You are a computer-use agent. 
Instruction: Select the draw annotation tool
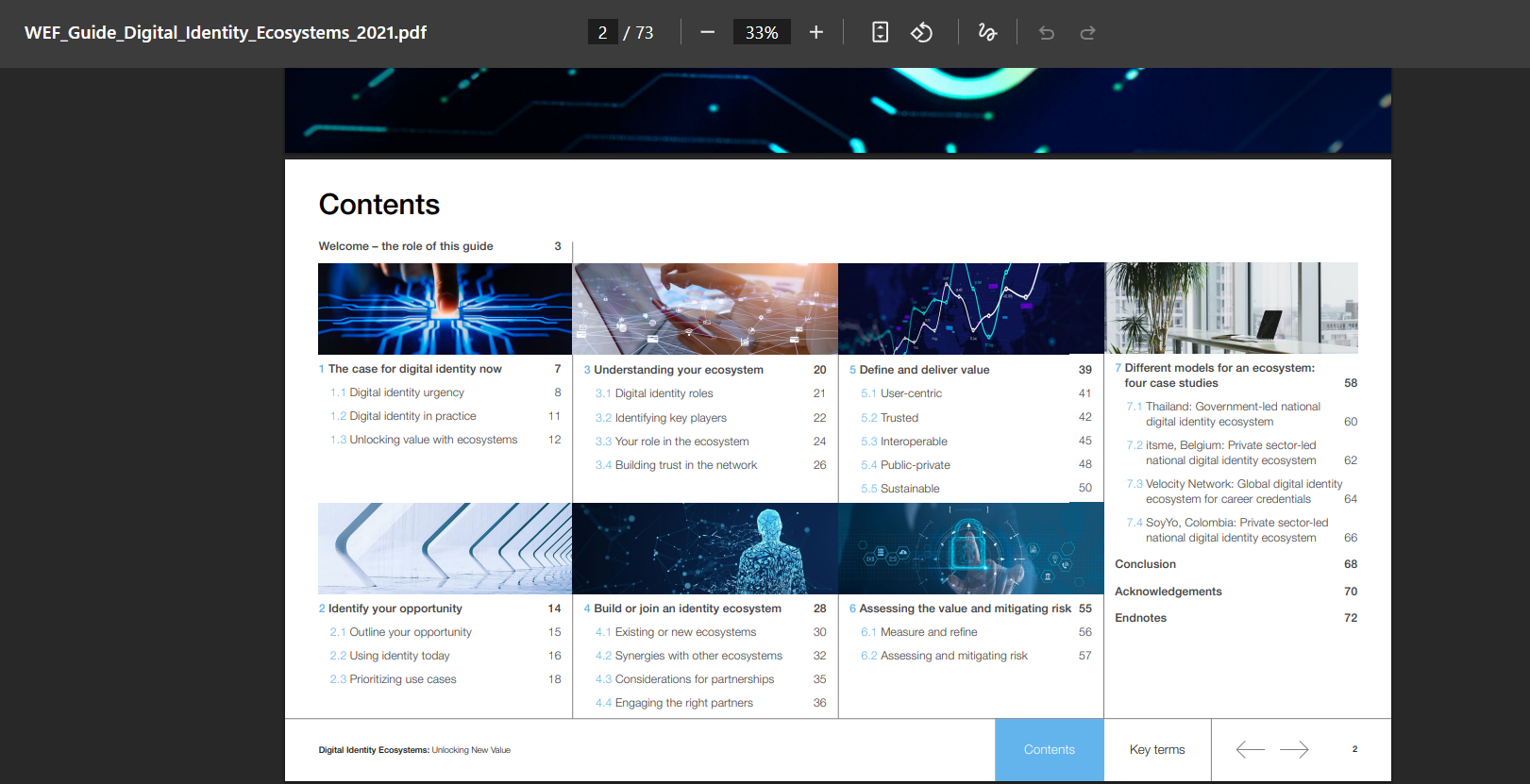(x=987, y=33)
